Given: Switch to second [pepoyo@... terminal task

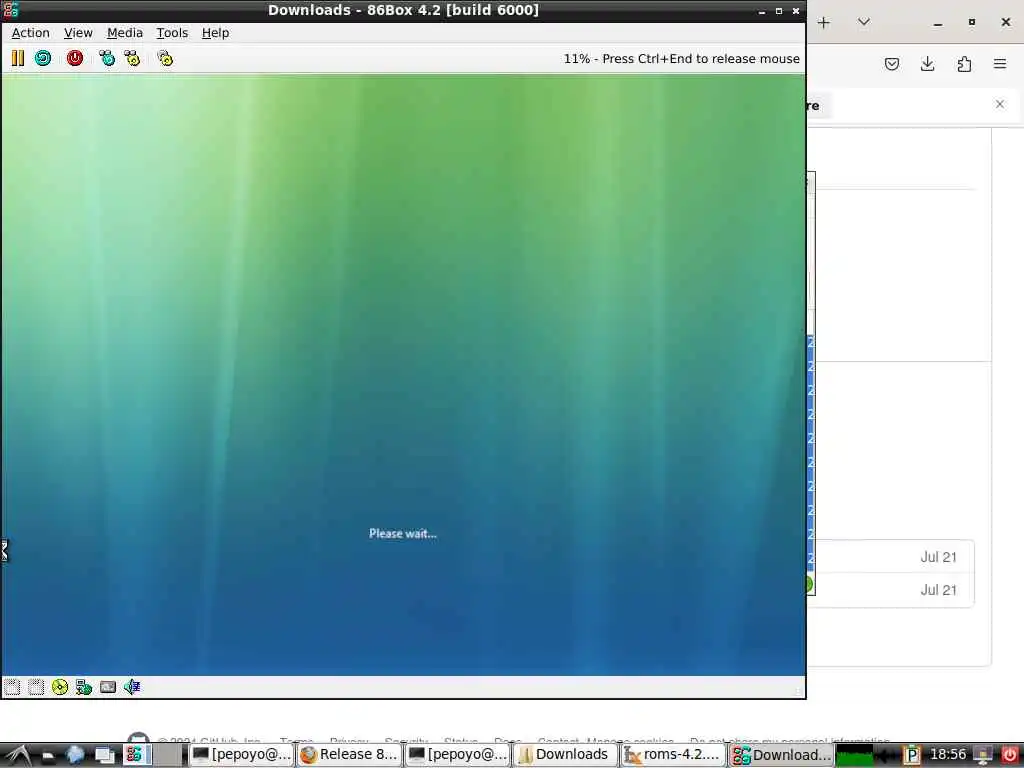Looking at the screenshot, I should click(457, 755).
